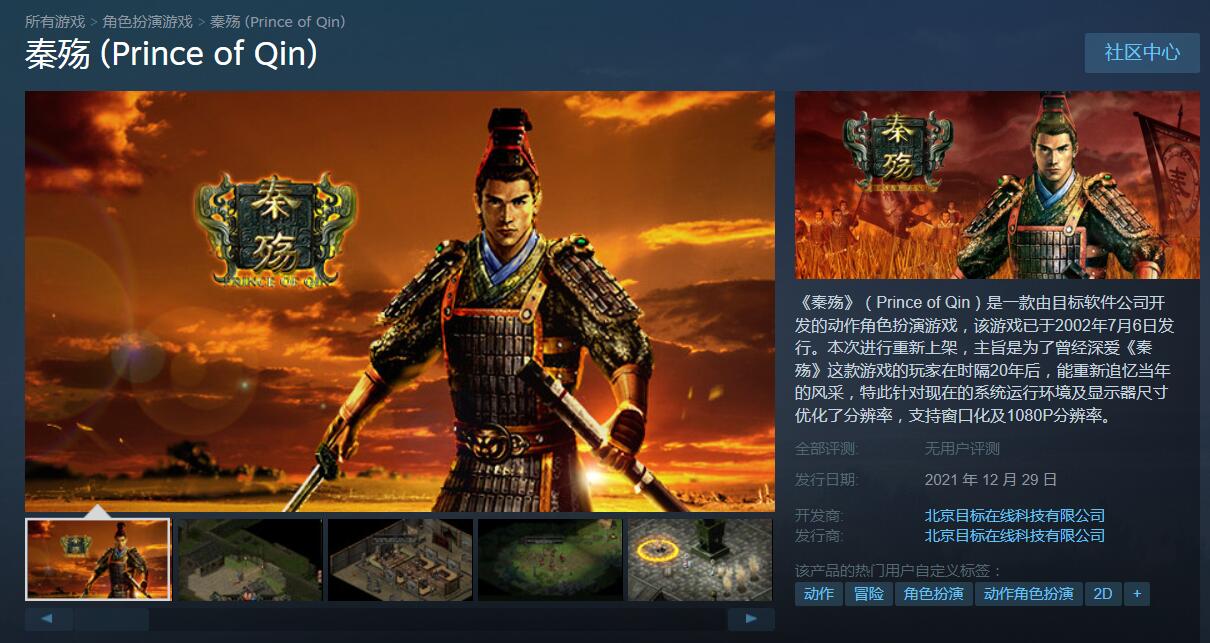Select the 2D tag

pyautogui.click(x=1103, y=594)
